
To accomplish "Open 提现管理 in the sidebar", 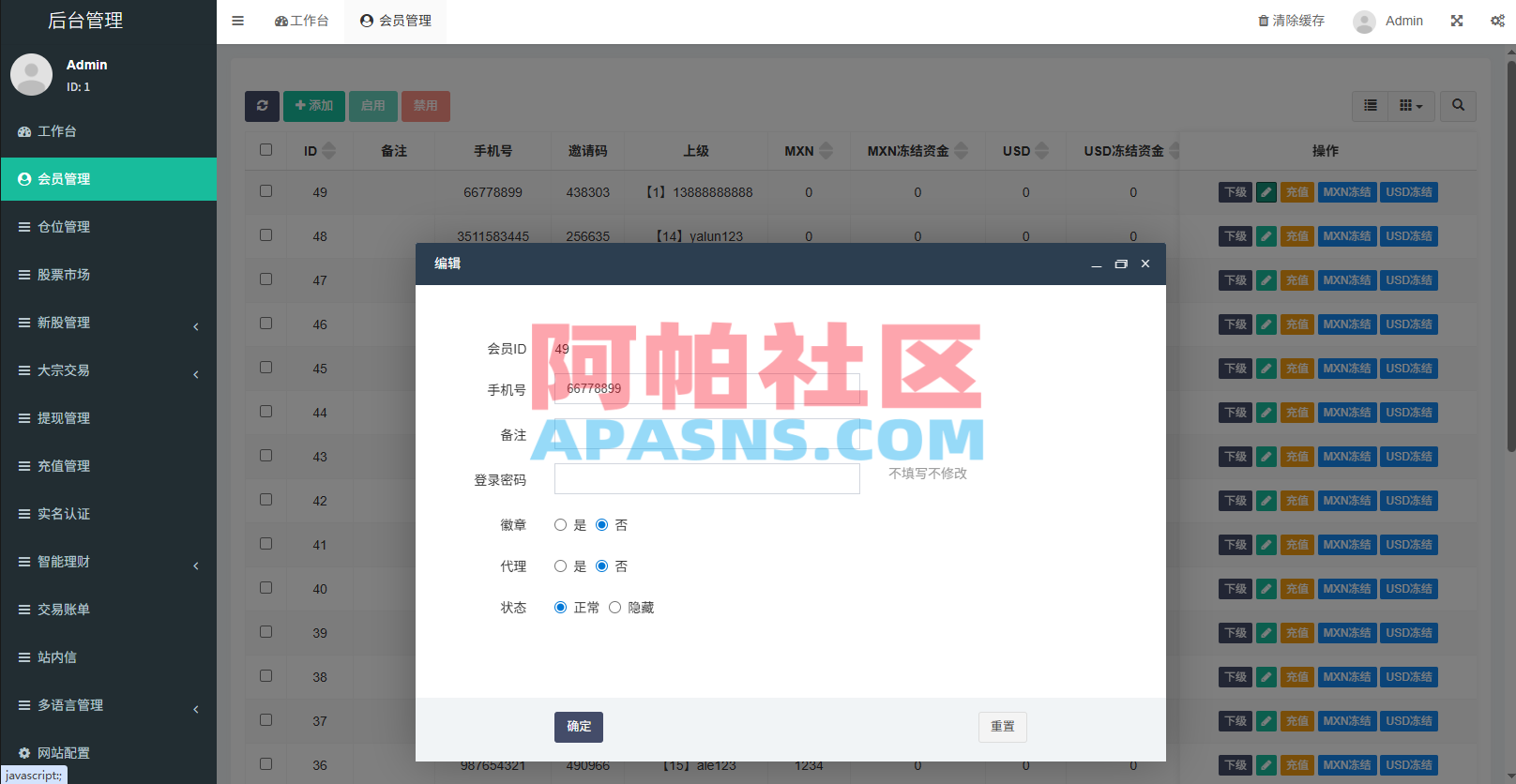I will coord(108,418).
